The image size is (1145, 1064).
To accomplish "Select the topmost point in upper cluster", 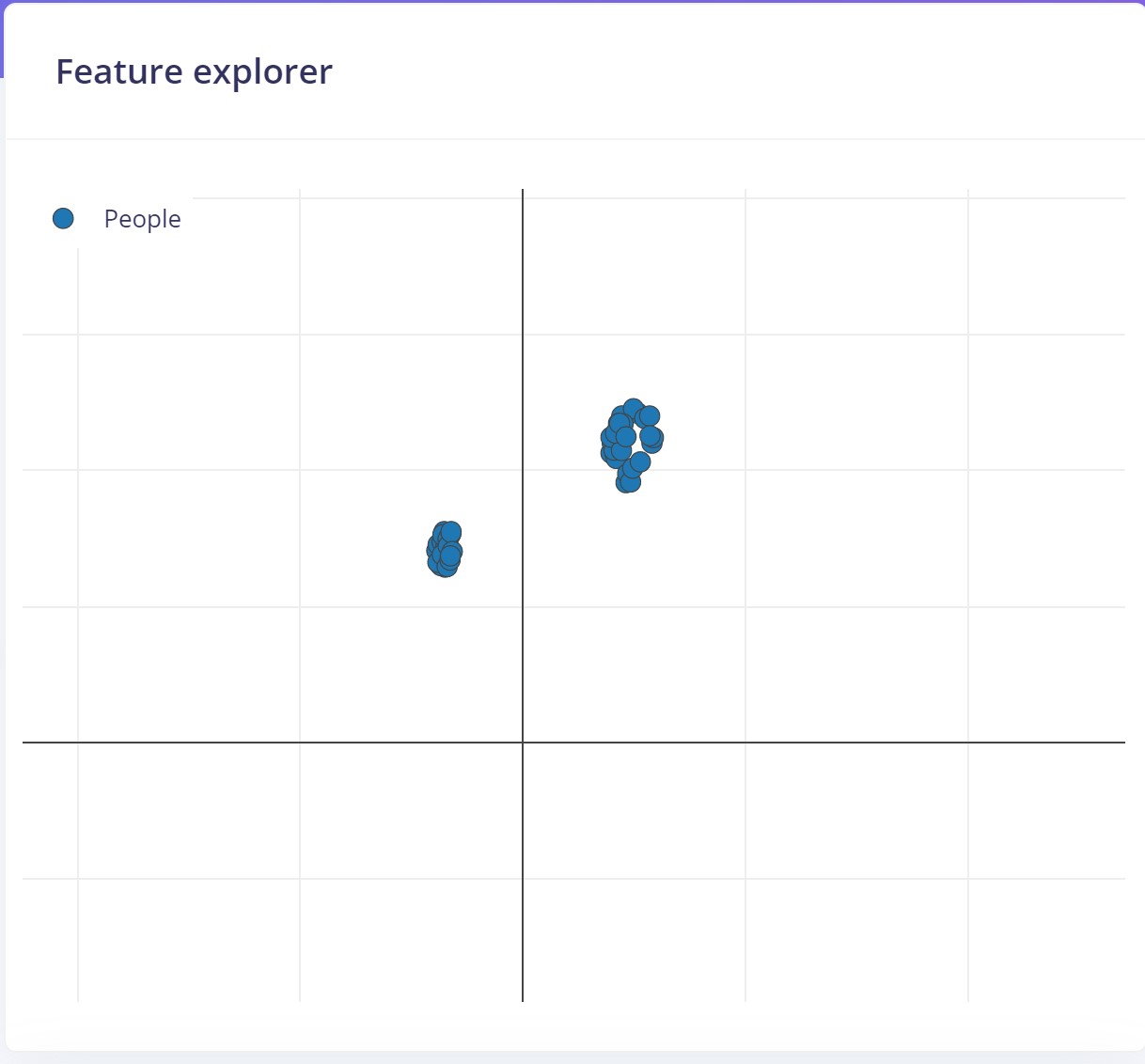I will pos(634,409).
